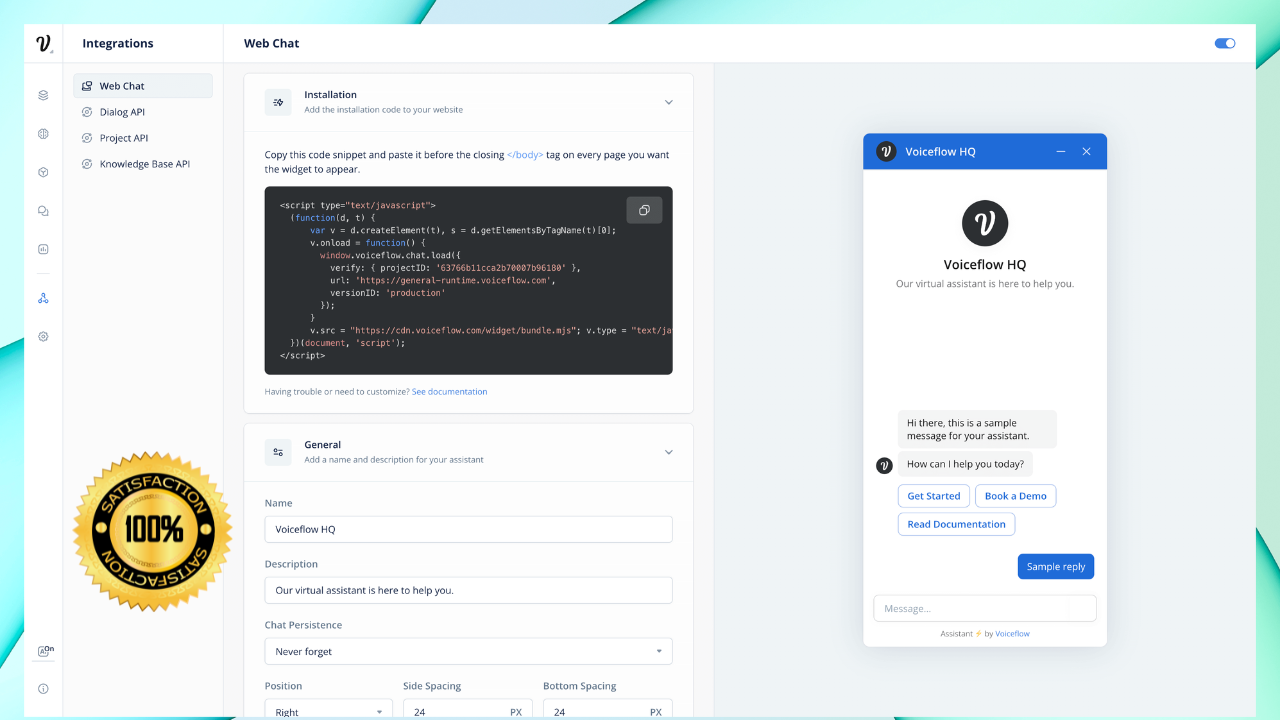Open the Chat Persistence 'Never forget' dropdown
The height and width of the screenshot is (720, 1280).
click(x=469, y=651)
